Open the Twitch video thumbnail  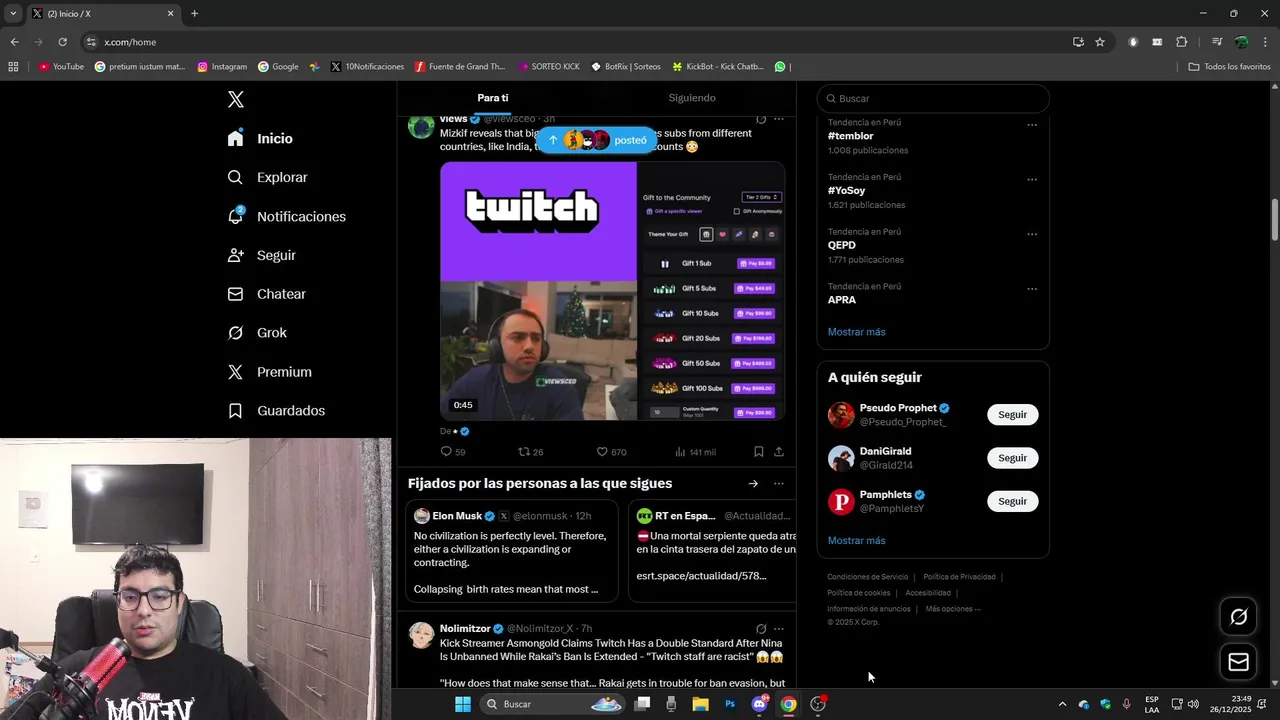(x=612, y=291)
